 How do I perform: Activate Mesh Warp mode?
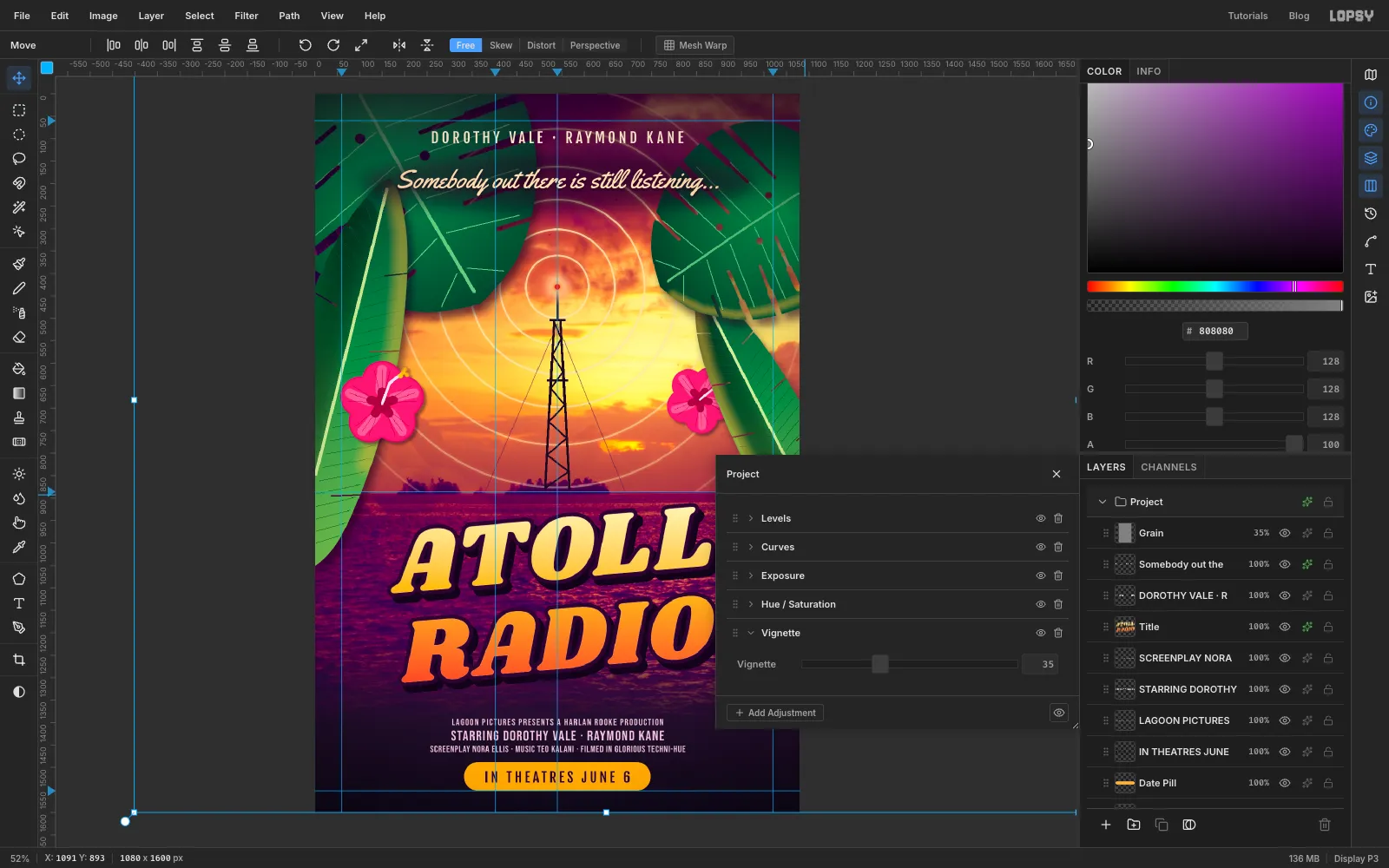coord(695,45)
